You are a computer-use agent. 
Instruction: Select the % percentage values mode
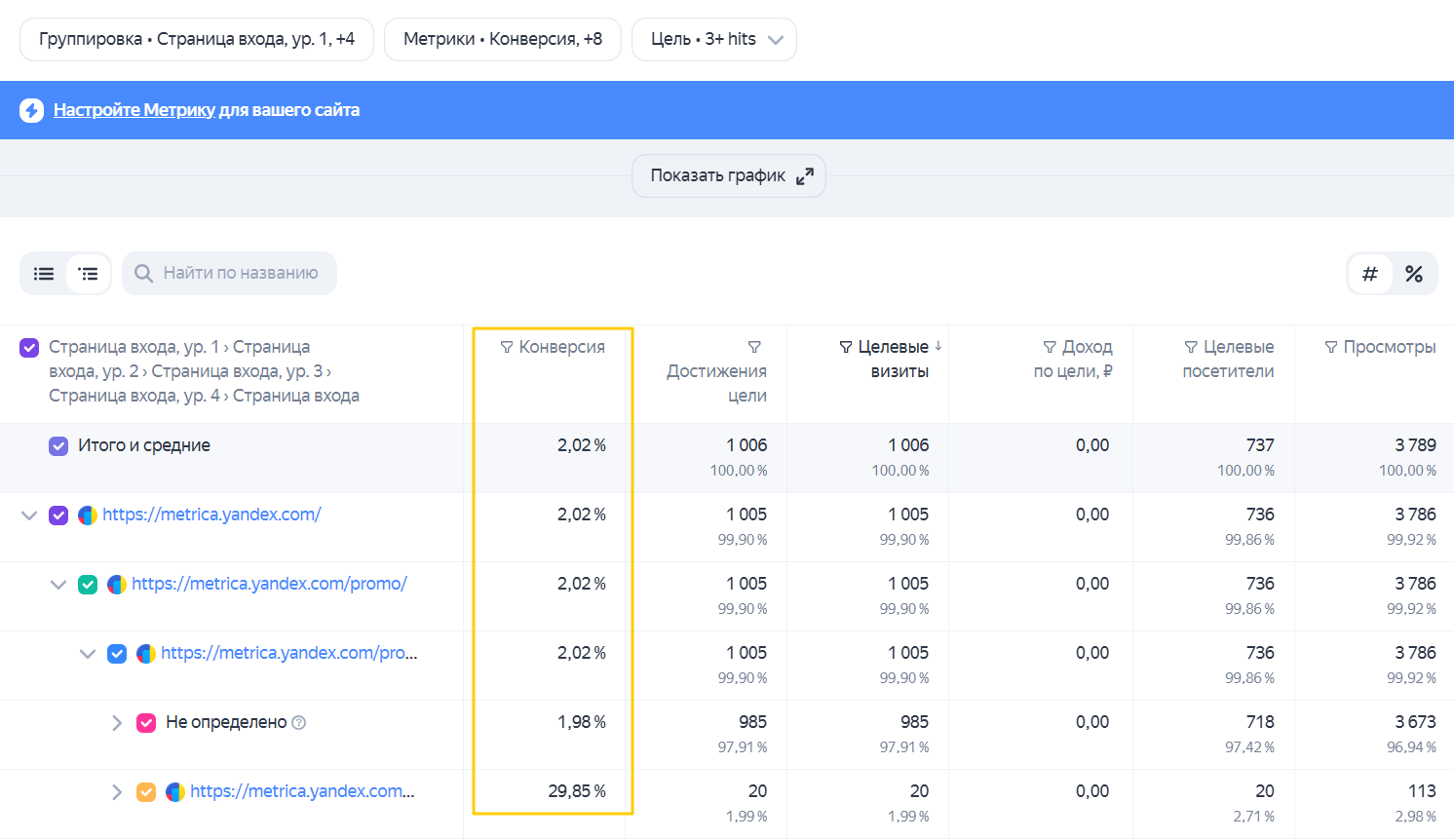pos(1414,274)
